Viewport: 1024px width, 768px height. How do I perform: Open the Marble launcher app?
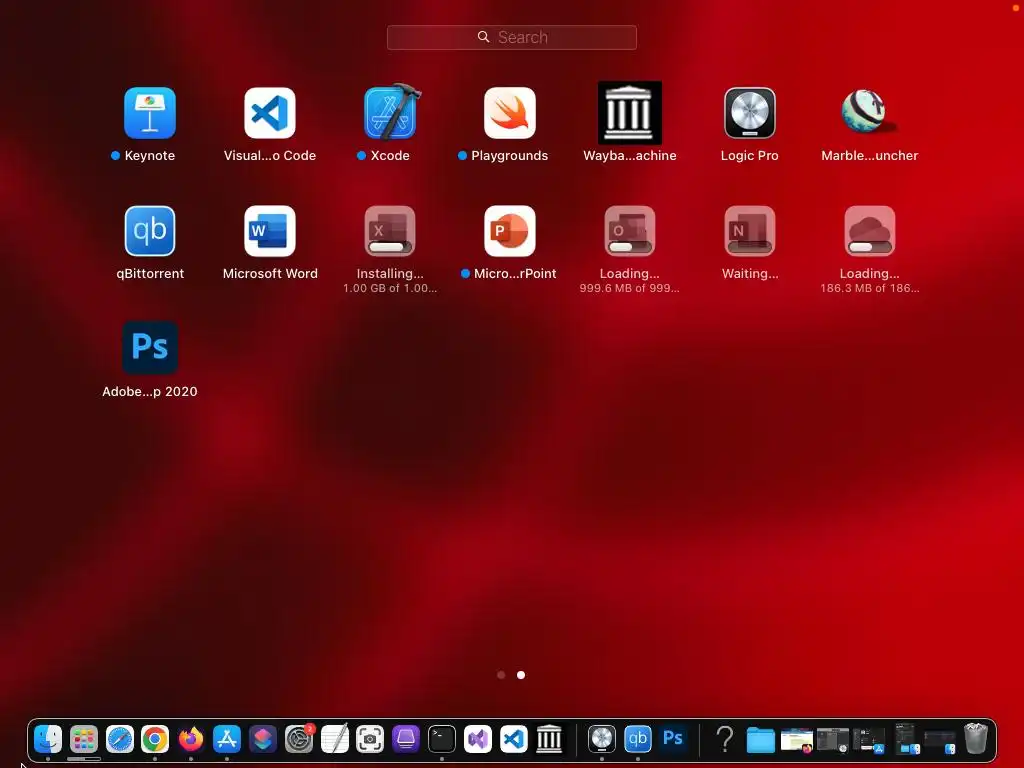(x=869, y=112)
